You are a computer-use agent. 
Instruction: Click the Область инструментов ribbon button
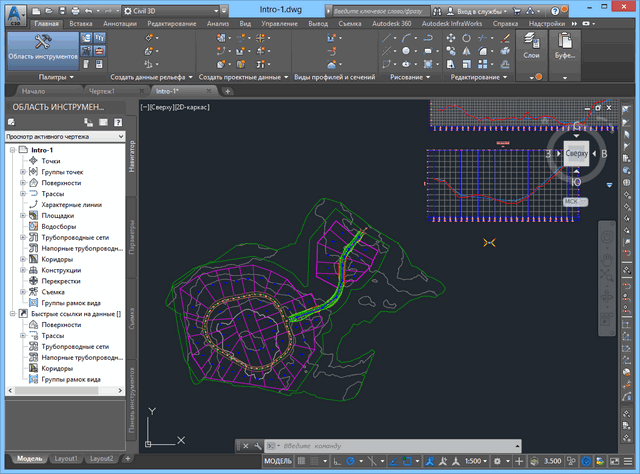[43, 47]
